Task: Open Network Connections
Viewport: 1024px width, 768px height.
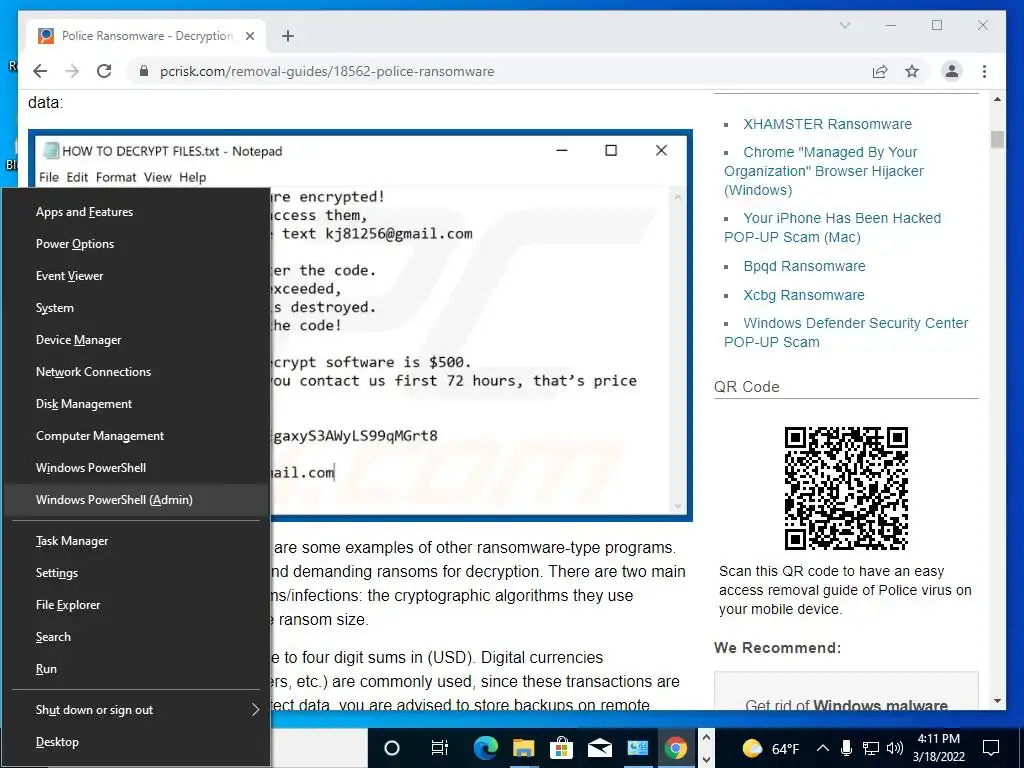Action: (137, 372)
